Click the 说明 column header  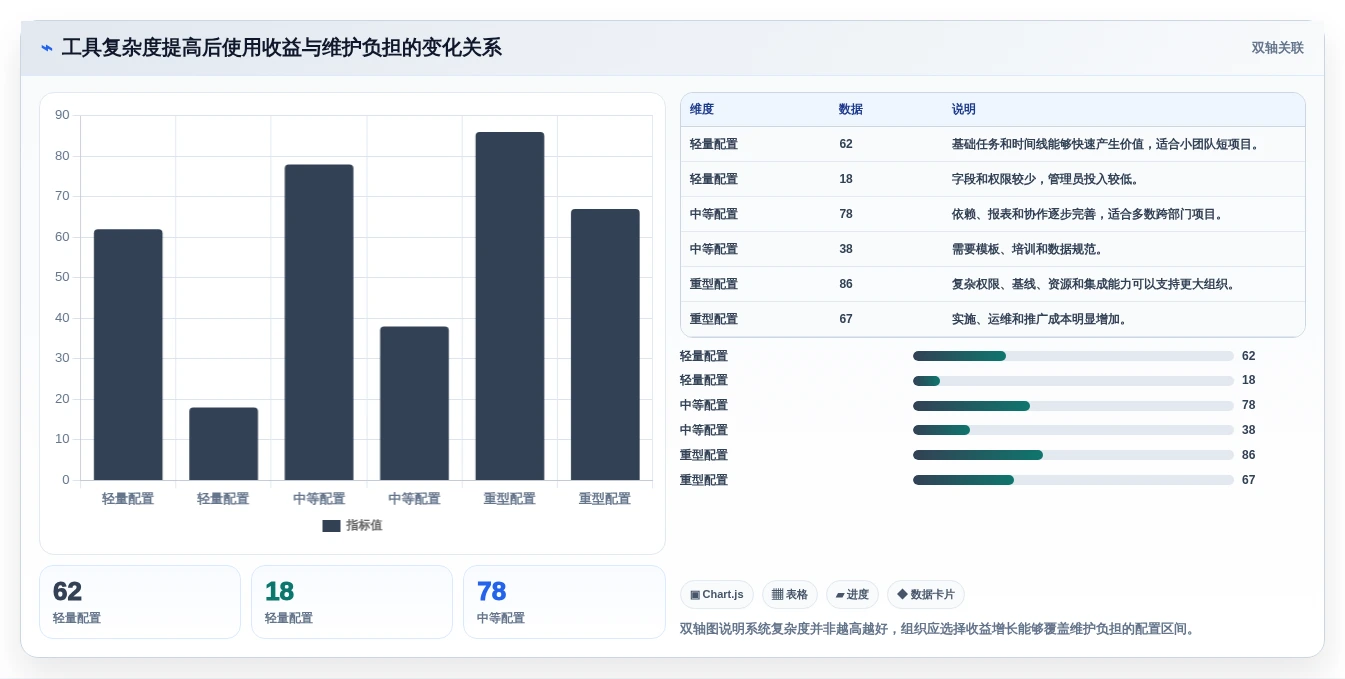[x=964, y=109]
